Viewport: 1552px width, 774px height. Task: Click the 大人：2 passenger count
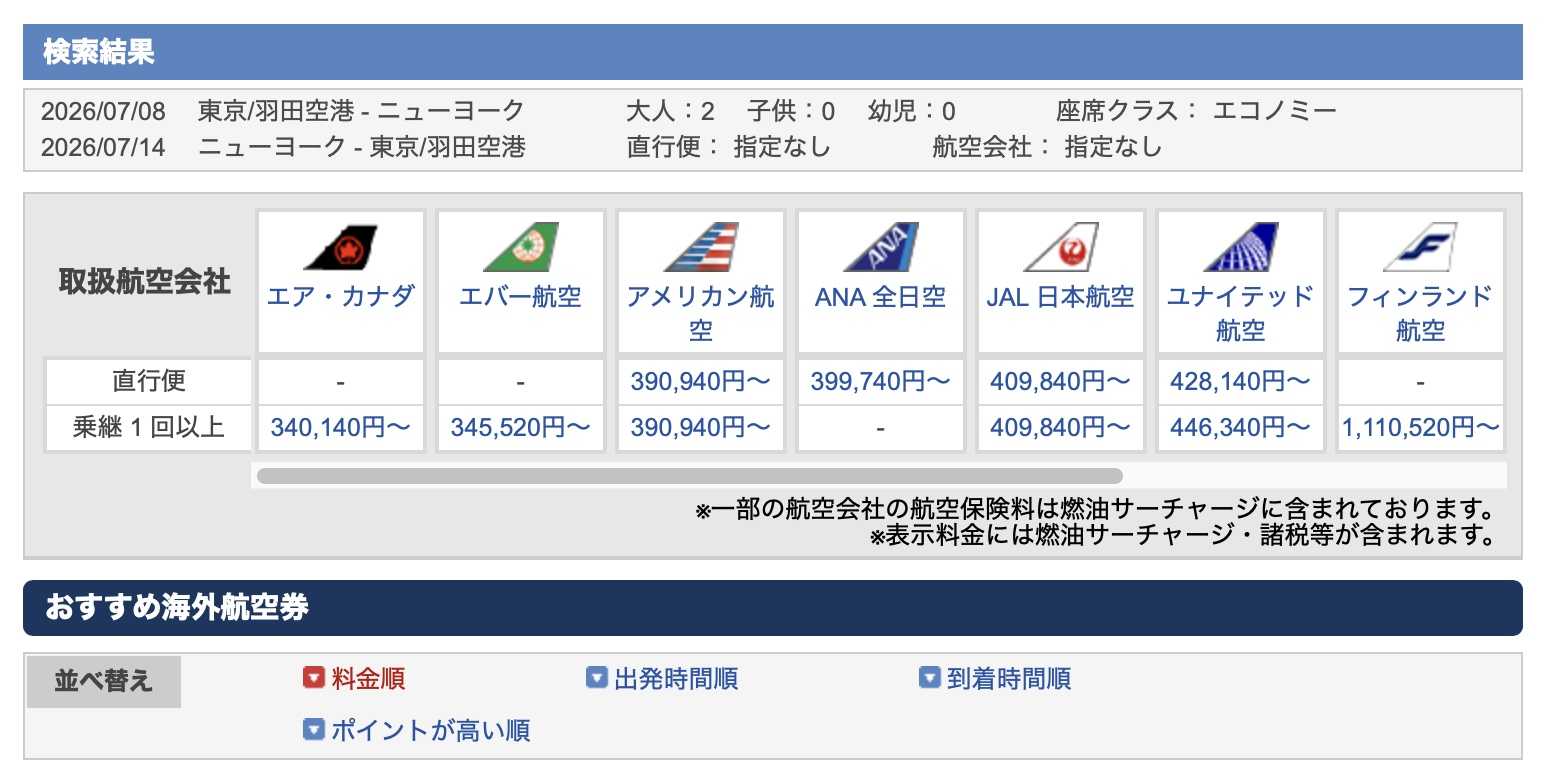(x=670, y=110)
